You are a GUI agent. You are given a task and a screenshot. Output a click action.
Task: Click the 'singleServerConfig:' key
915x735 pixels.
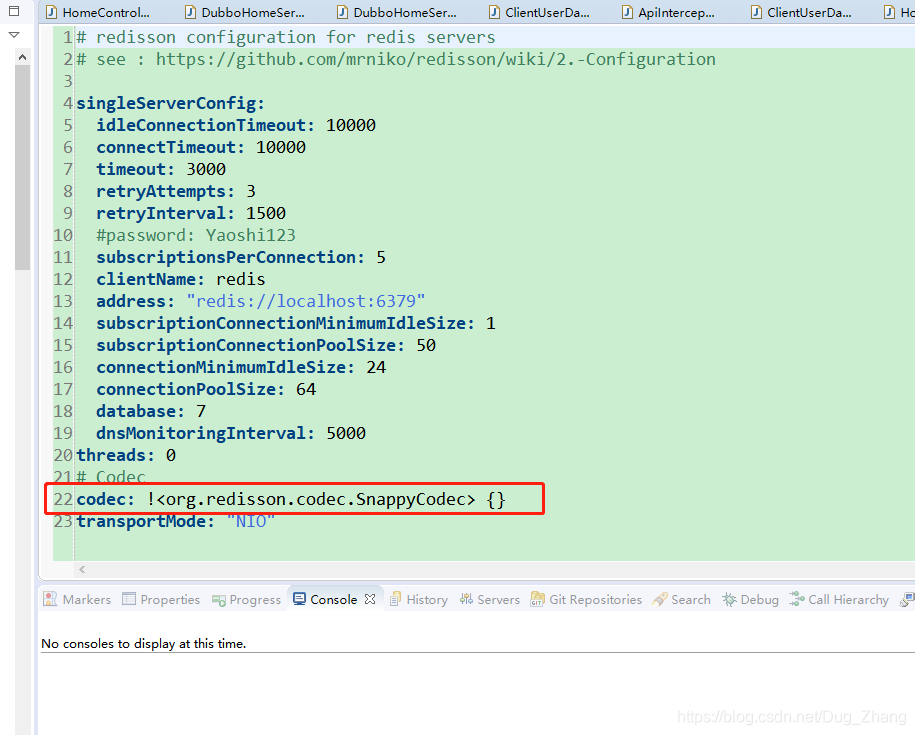coord(170,103)
